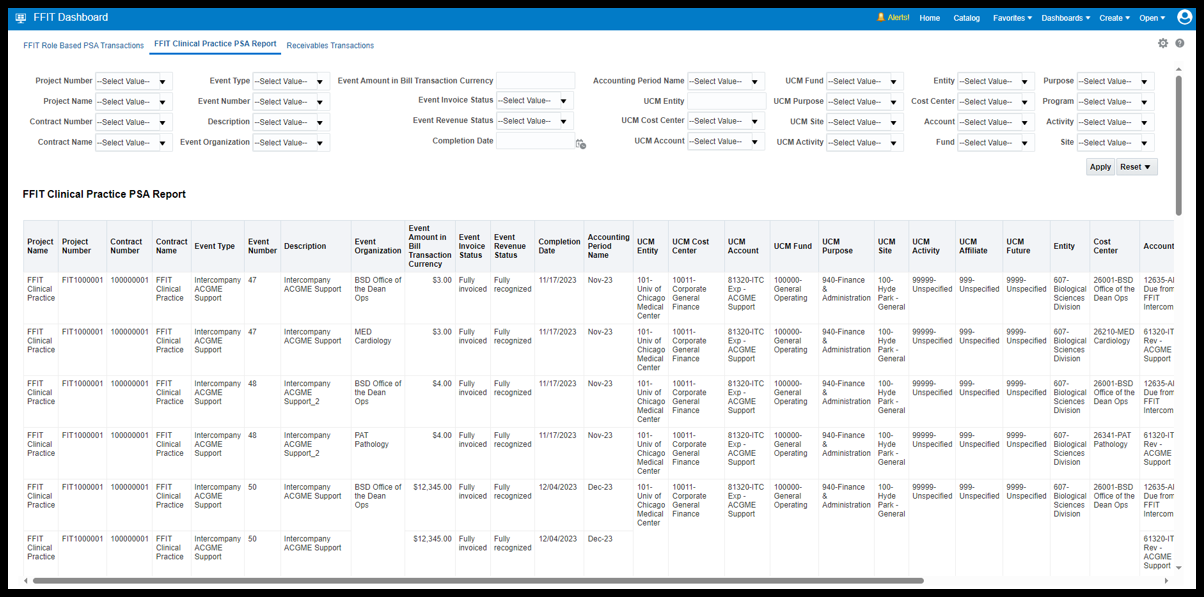Screen dimensions: 1204x597
Task: Open the UCM Cost Center filter dropdown
Action: click(x=726, y=121)
